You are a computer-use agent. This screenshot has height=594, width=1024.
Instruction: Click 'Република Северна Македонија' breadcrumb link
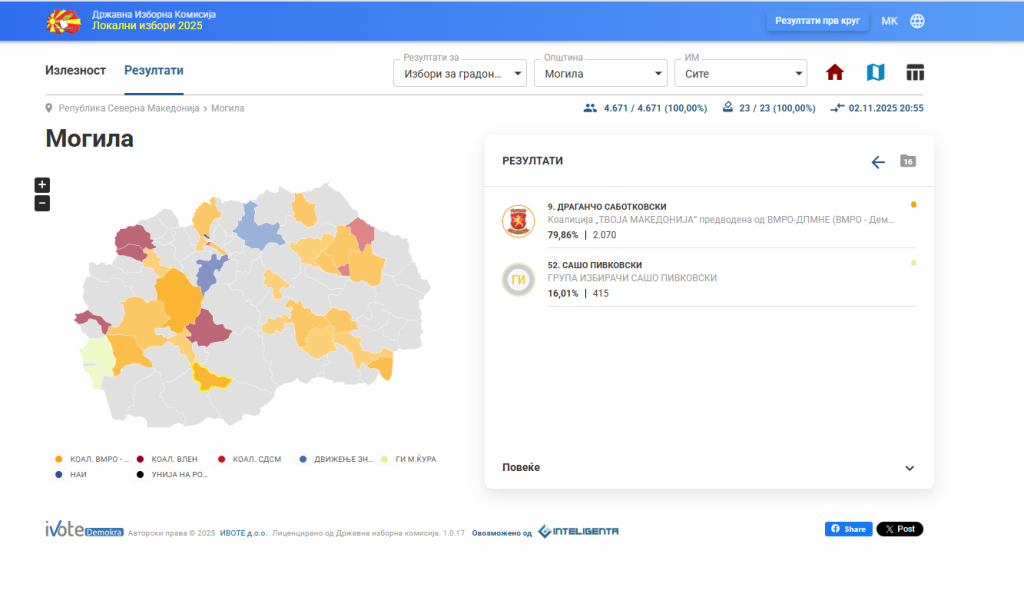[x=129, y=108]
